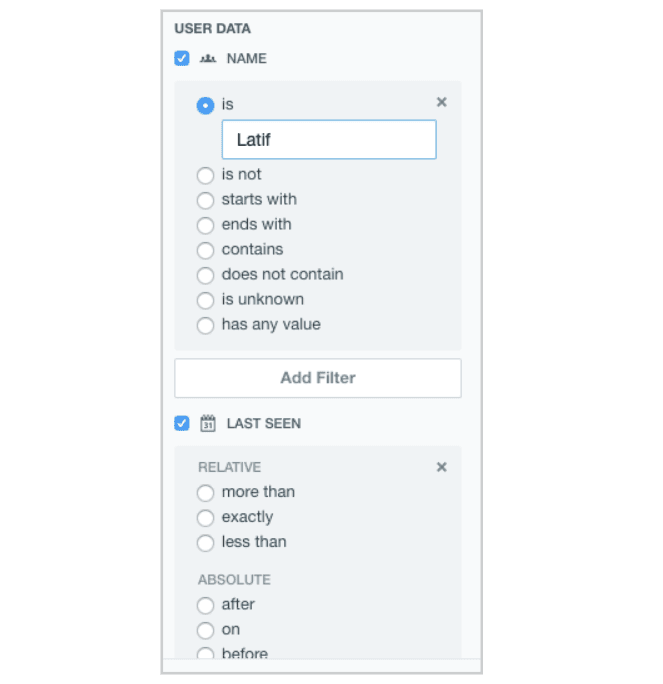
Task: Pick the 'contains' radio option
Action: coord(205,250)
